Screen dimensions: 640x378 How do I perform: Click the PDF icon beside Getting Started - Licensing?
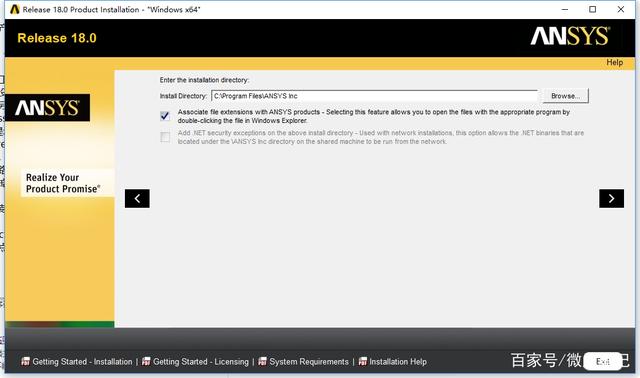[x=146, y=361]
